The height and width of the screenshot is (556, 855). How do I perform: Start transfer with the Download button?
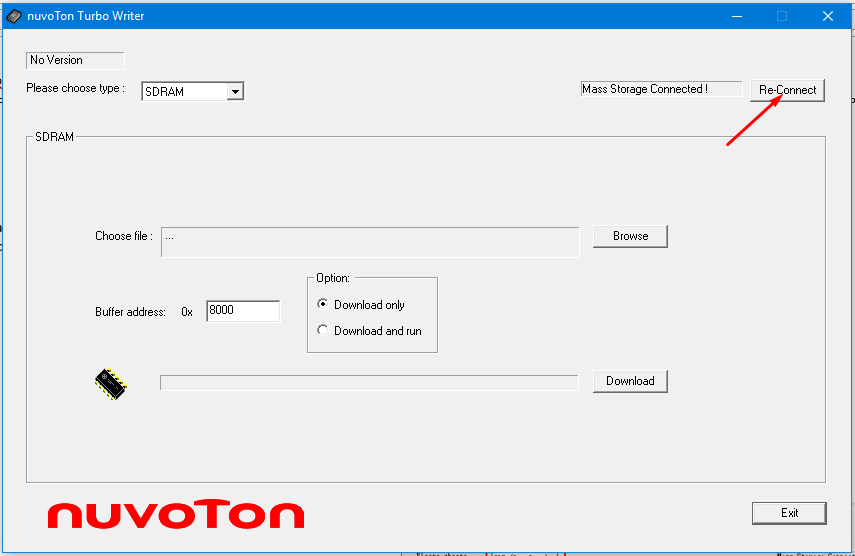630,381
